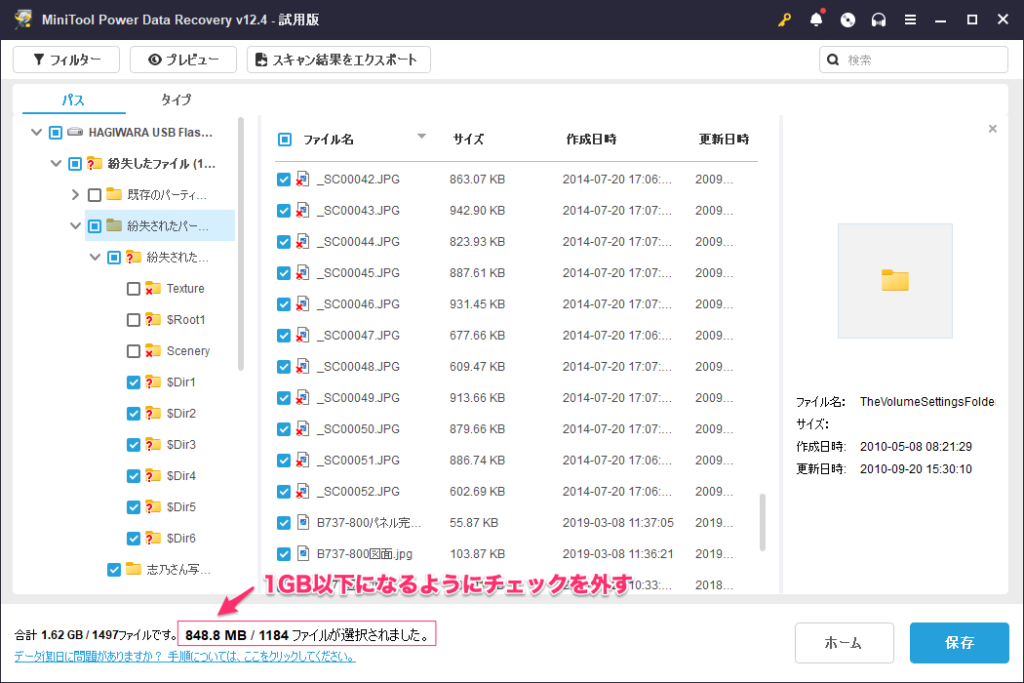Open the data recovery help link

pyautogui.click(x=185, y=657)
